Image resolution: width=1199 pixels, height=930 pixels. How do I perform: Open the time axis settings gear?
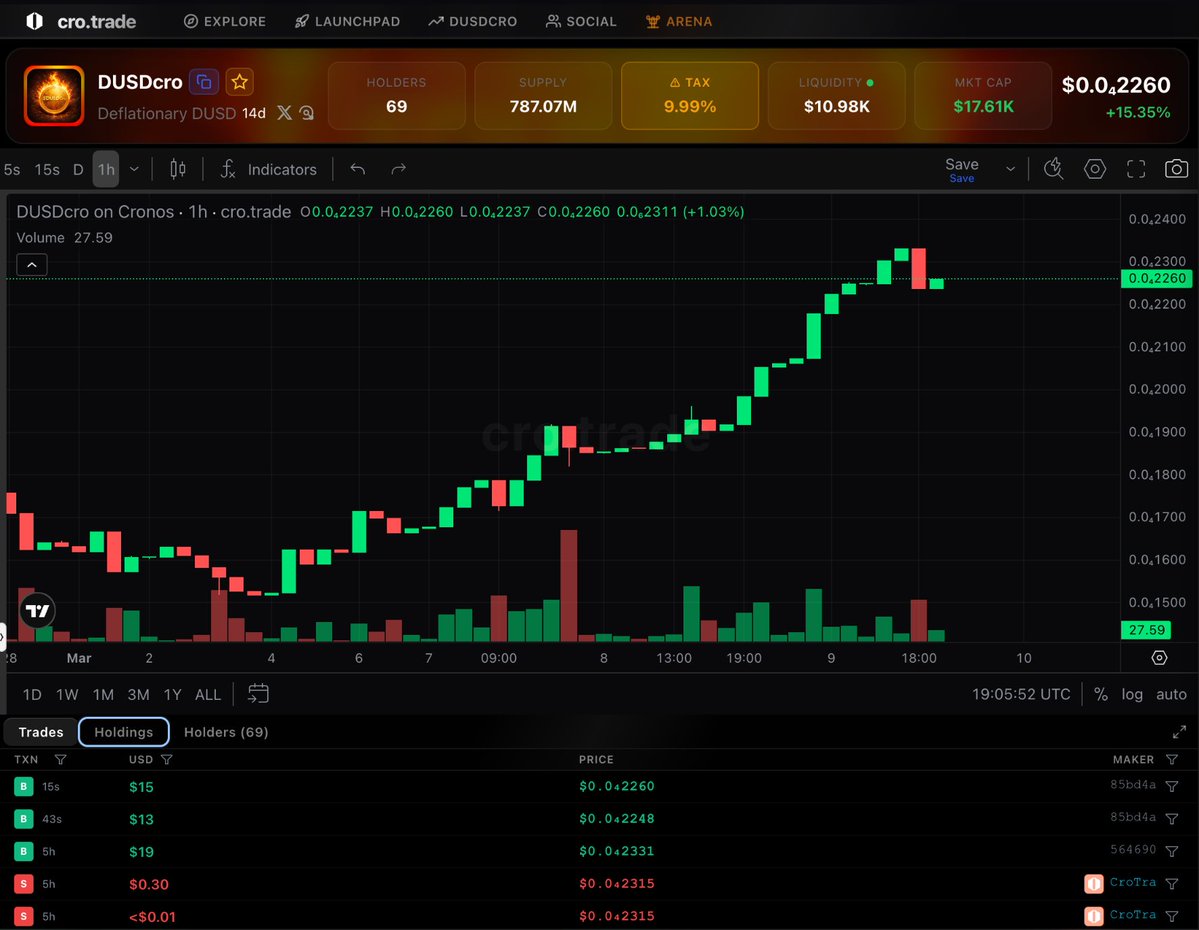(1159, 658)
